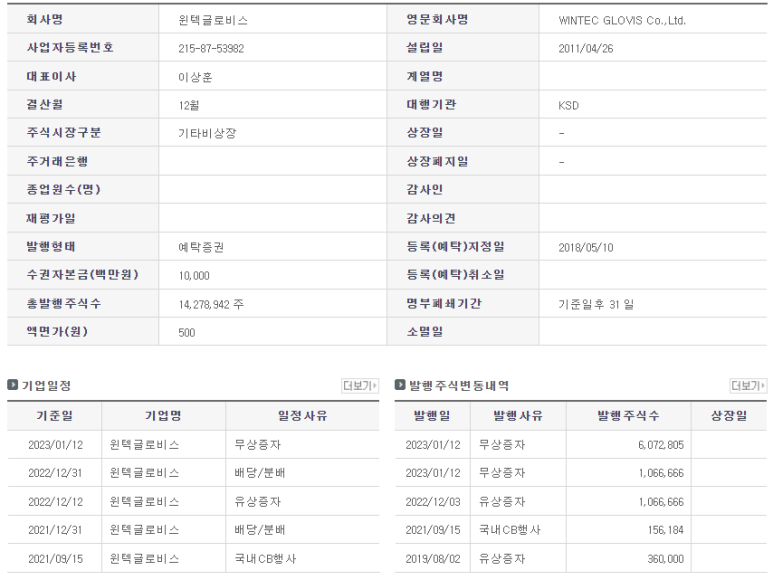Select market type 기타비상장
This screenshot has width=773, height=580.
207,133
